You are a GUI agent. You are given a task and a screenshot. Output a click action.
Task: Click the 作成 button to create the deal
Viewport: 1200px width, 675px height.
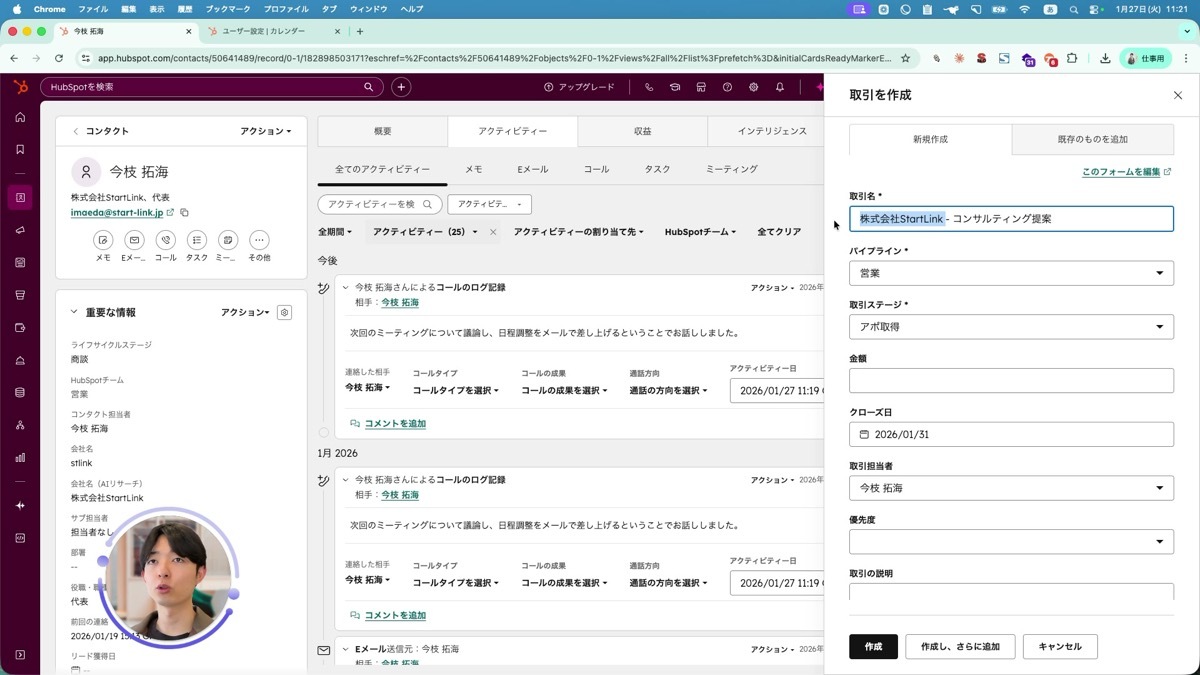[x=872, y=646]
